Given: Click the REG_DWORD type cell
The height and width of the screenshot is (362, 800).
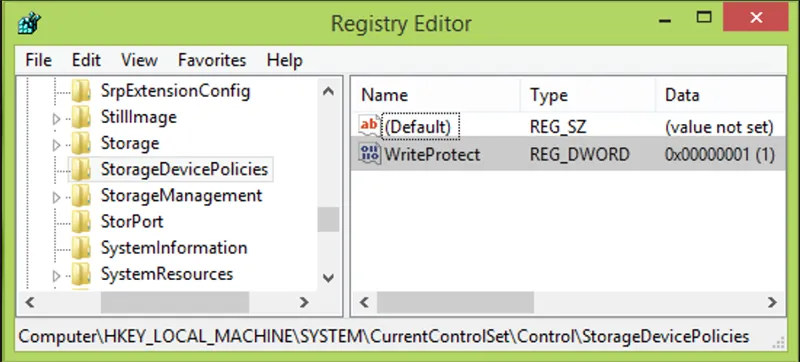Looking at the screenshot, I should pyautogui.click(x=580, y=154).
